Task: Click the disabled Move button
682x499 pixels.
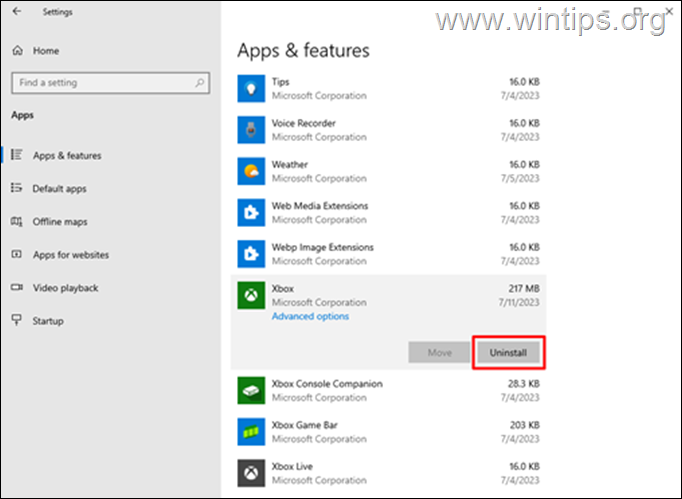Action: 439,352
